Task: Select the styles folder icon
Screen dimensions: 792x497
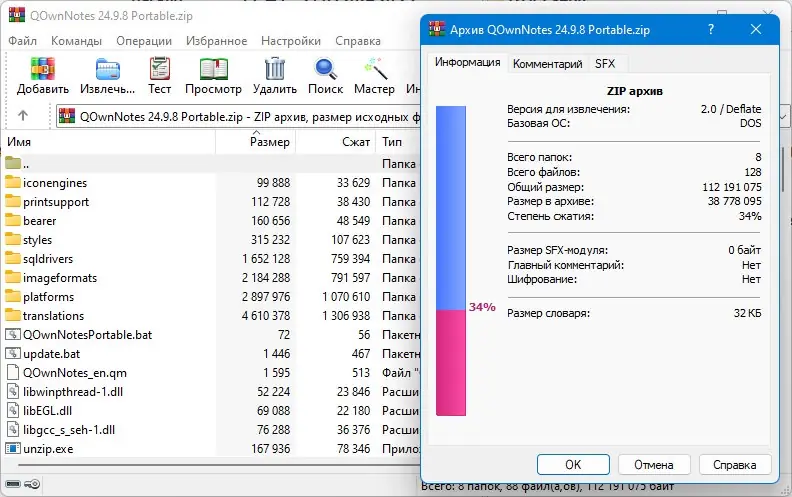Action: (x=13, y=239)
